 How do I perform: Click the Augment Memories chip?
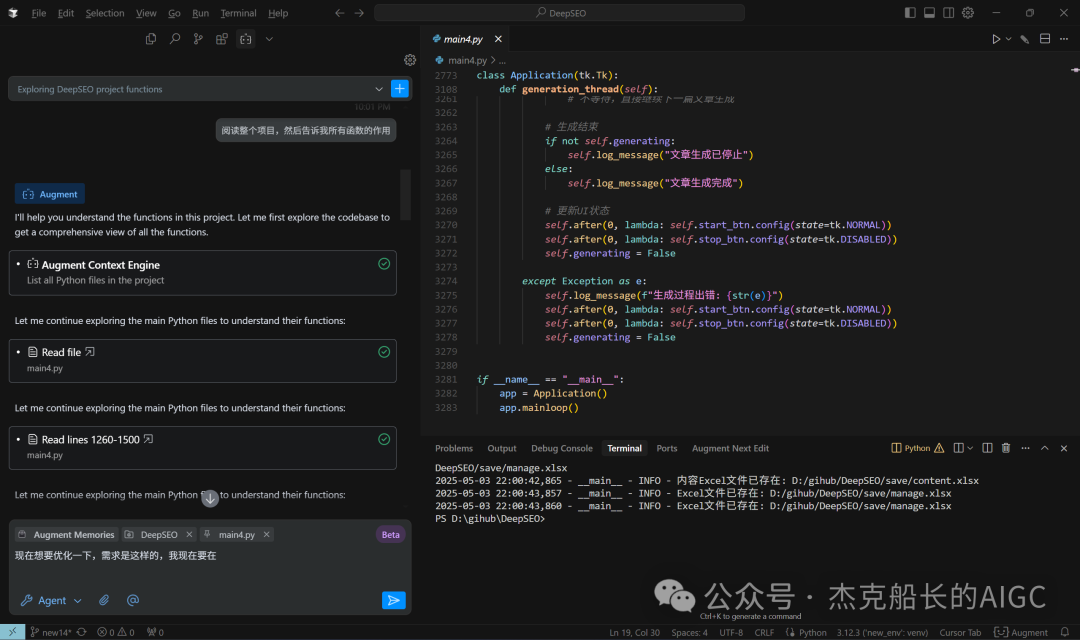66,535
